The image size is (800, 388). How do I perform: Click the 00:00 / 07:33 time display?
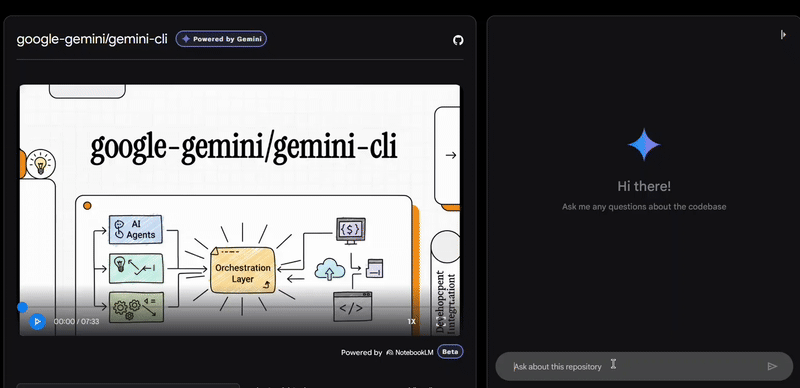tap(77, 322)
